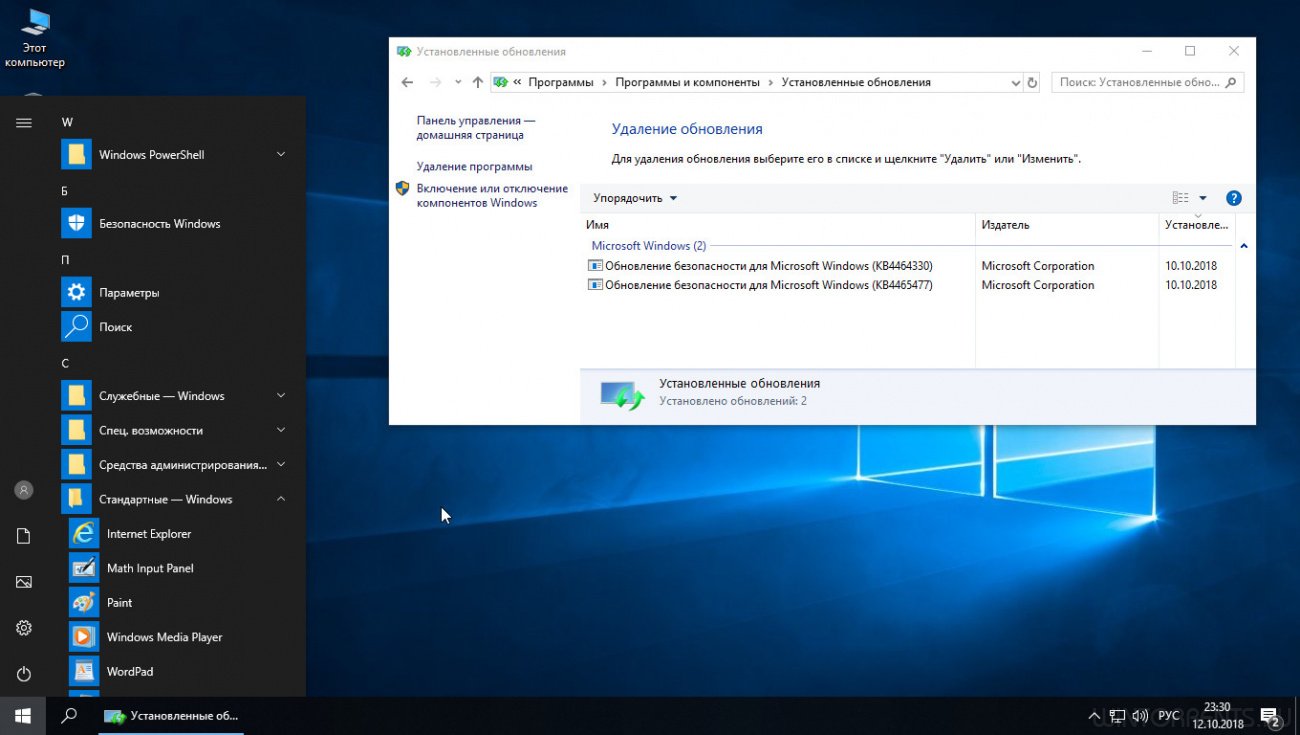Click the Power icon in Start menu
The width and height of the screenshot is (1300, 735).
[24, 674]
